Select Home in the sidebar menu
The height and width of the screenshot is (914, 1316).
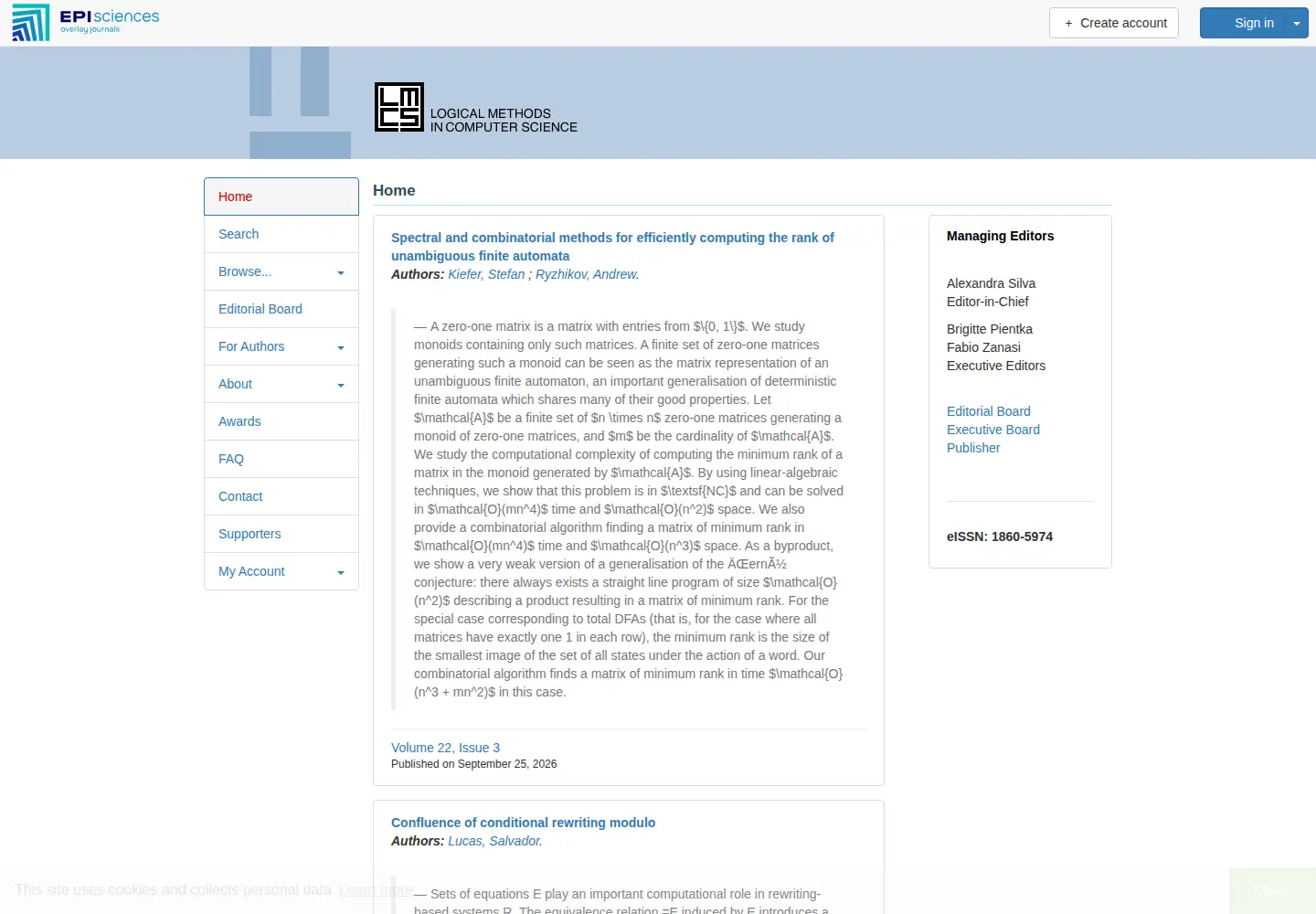click(x=281, y=197)
